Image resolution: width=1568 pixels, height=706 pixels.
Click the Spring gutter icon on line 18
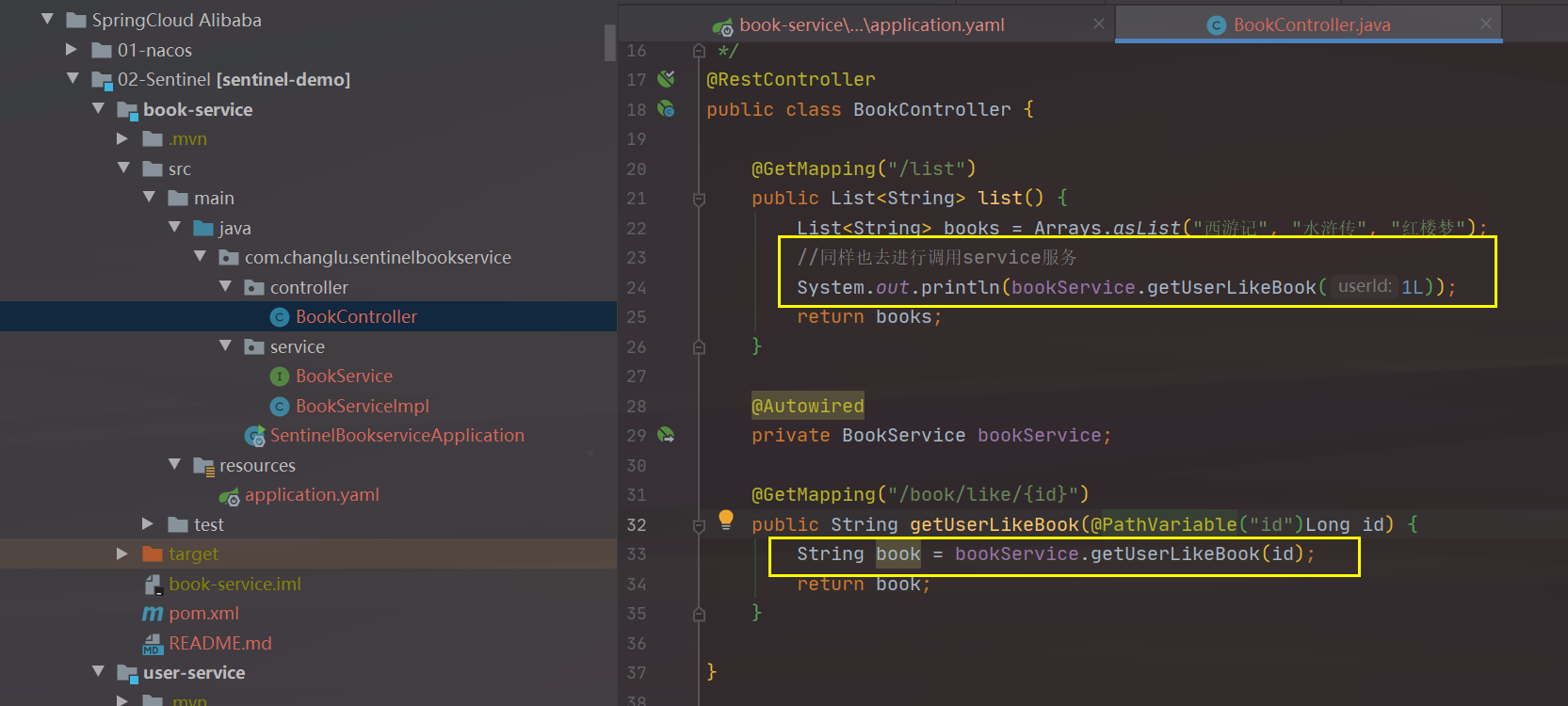tap(666, 109)
